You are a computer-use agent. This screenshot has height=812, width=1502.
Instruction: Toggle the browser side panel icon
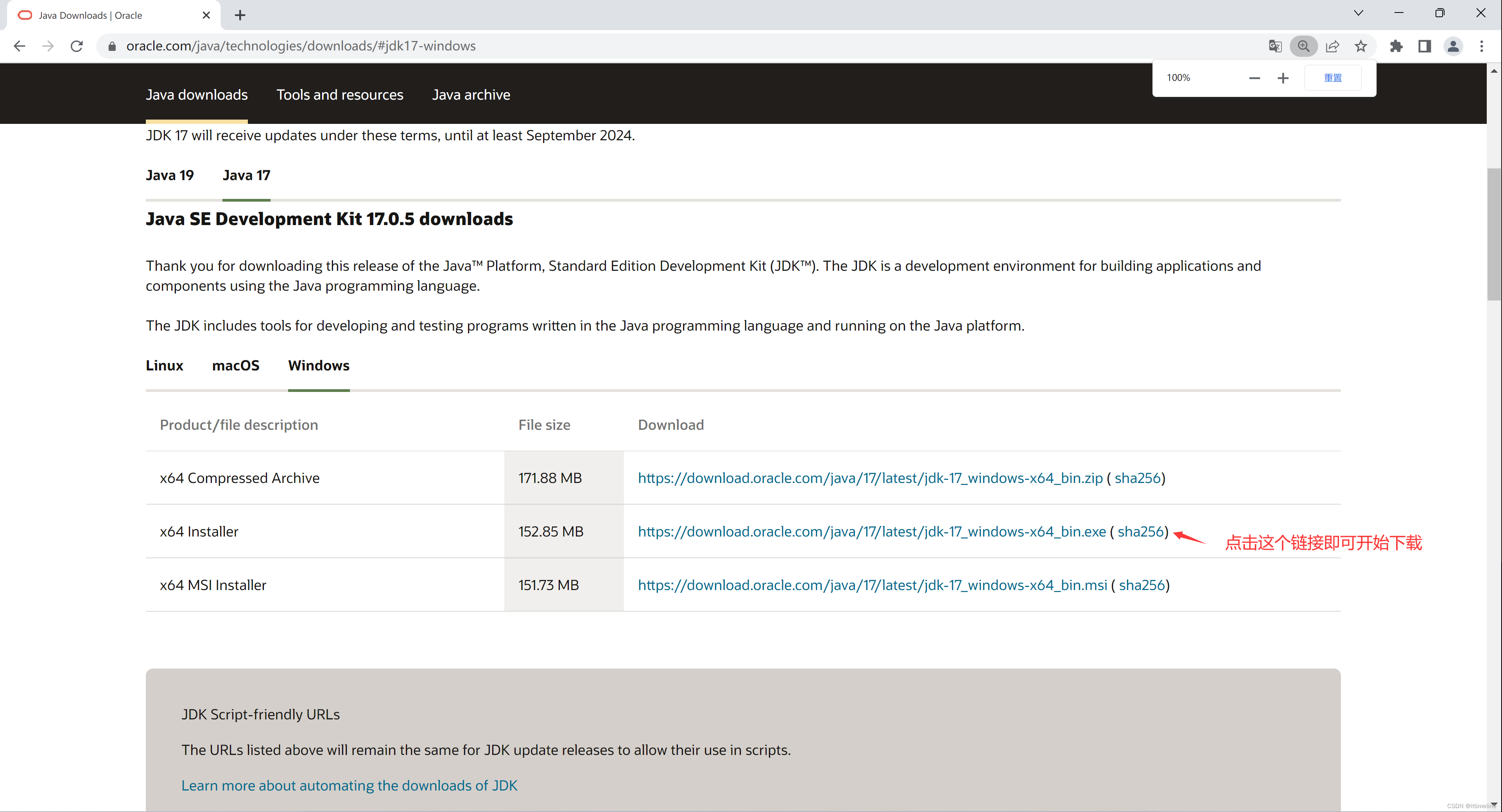(1425, 46)
